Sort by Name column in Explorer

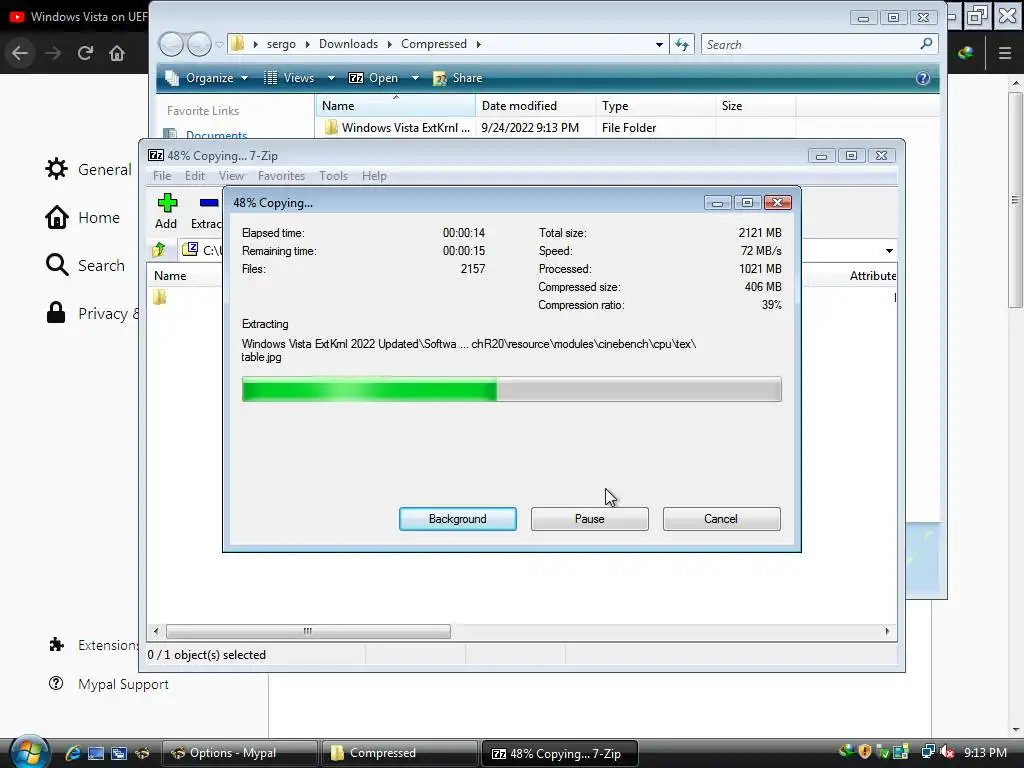396,106
